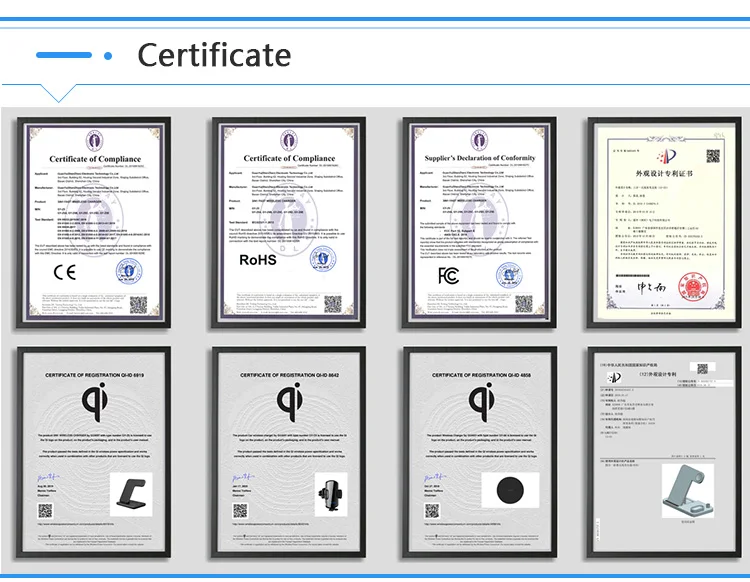
Task: Click the "Supplier's Declaration of Conformity" title
Action: pyautogui.click(x=480, y=158)
